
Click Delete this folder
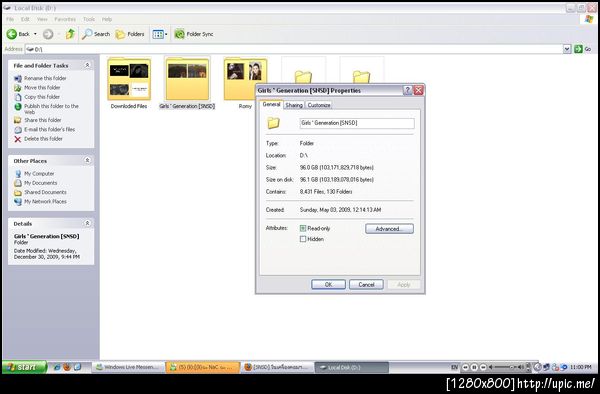pyautogui.click(x=38, y=139)
